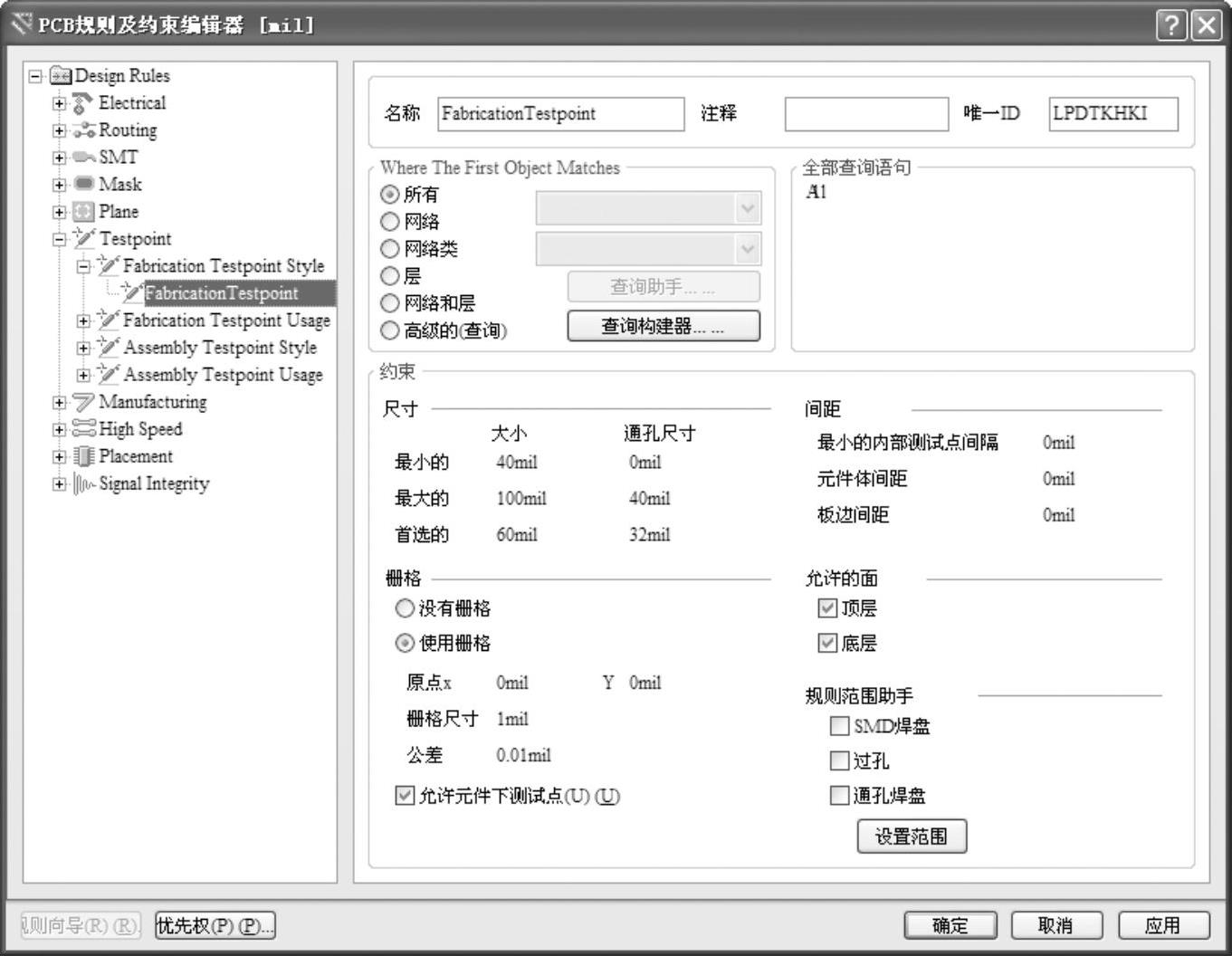Click the Fabrication Testpoint Style icon
1232x956 pixels.
tap(108, 266)
